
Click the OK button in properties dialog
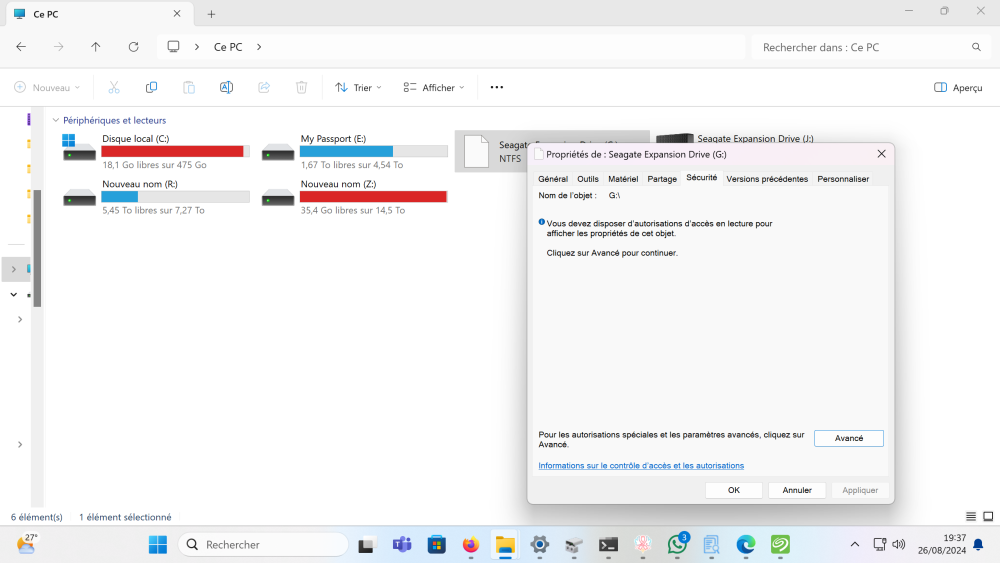click(733, 490)
